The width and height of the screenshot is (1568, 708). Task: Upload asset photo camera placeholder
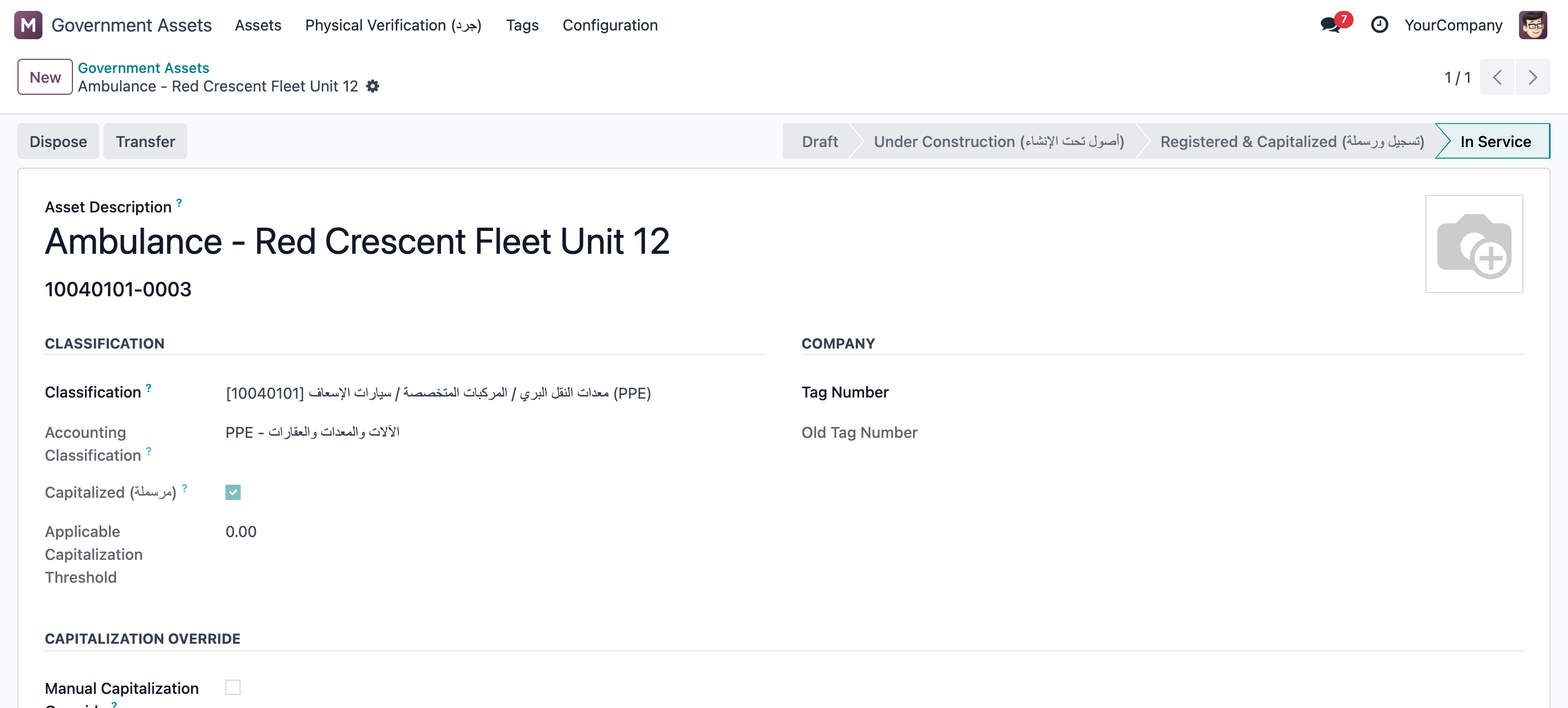1474,244
